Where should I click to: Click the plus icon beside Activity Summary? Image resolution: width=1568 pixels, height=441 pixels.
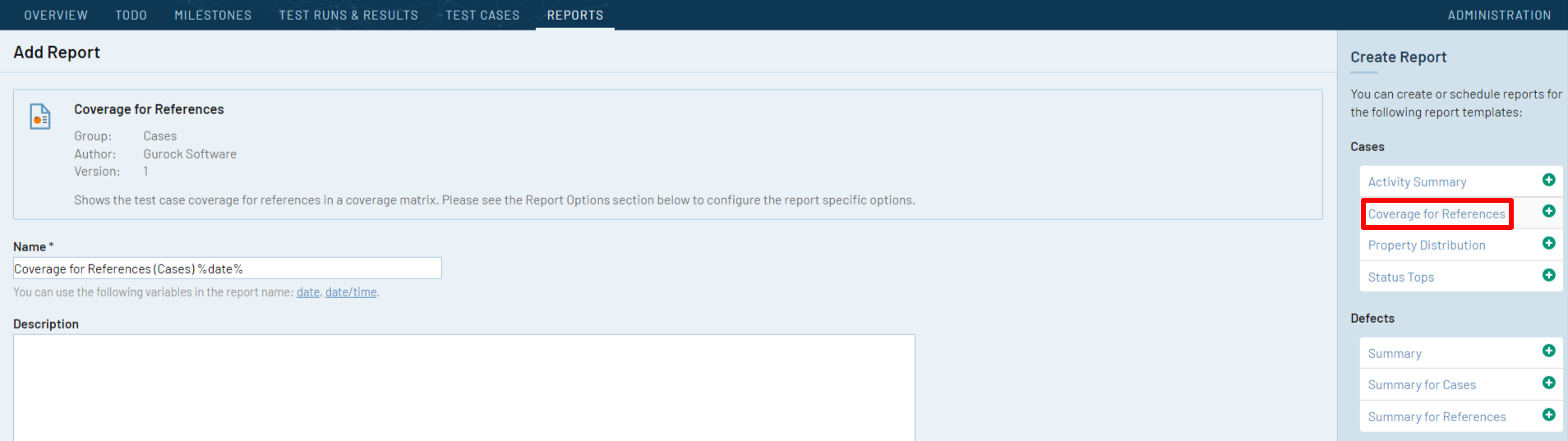[1548, 180]
